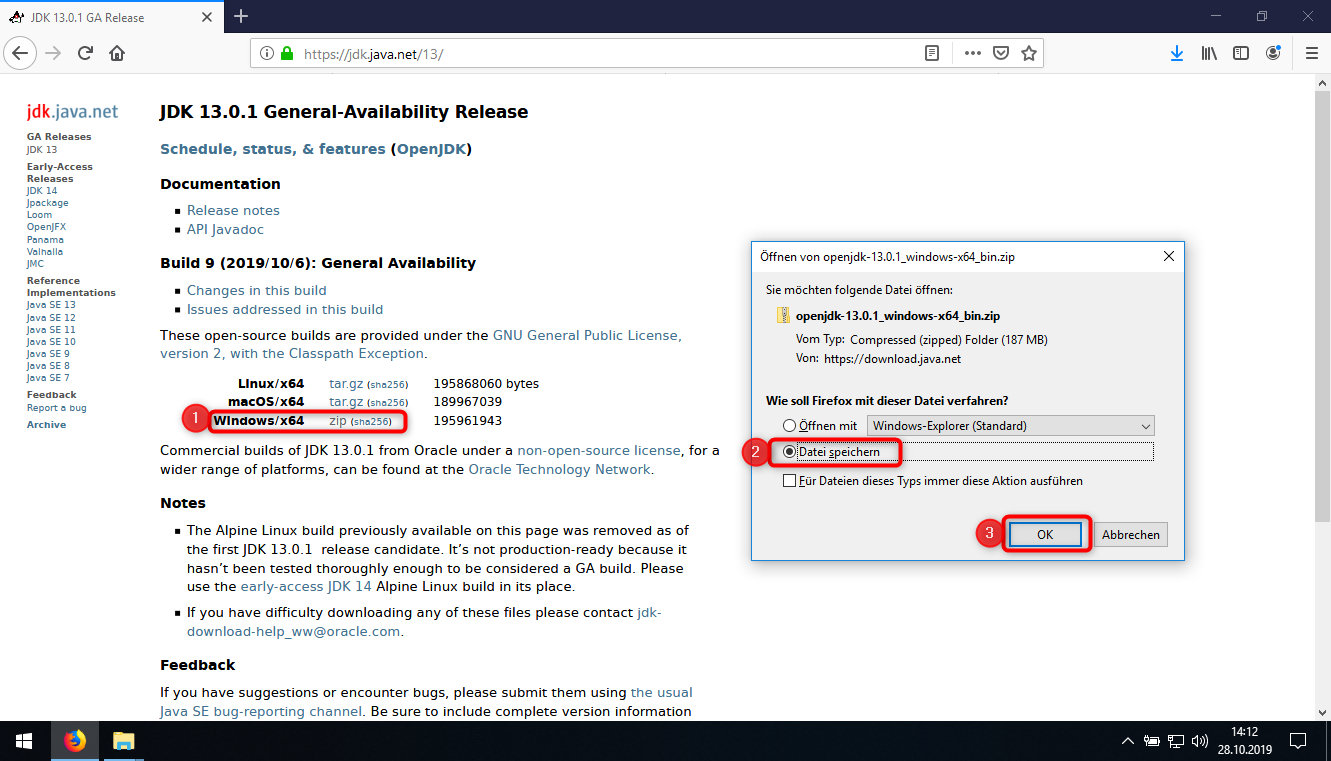Image resolution: width=1331 pixels, height=761 pixels.
Task: Click the network icon in system tray
Action: coord(1176,741)
